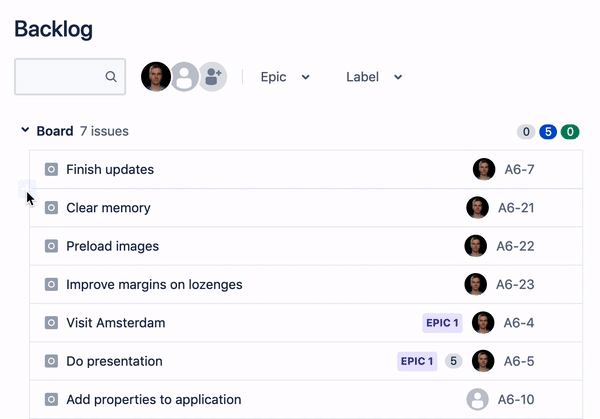Click assignee avatar on A6-4 row
This screenshot has height=419, width=600.
483,322
